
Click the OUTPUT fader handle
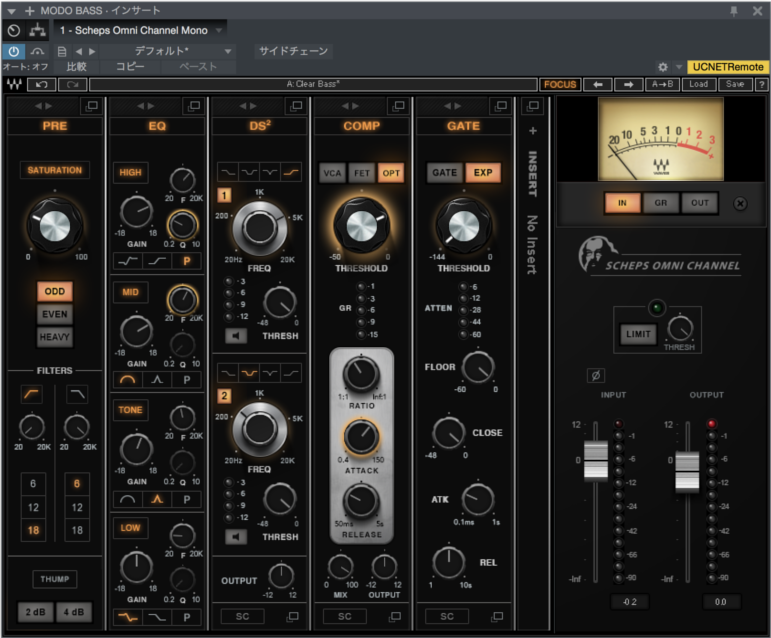point(687,471)
